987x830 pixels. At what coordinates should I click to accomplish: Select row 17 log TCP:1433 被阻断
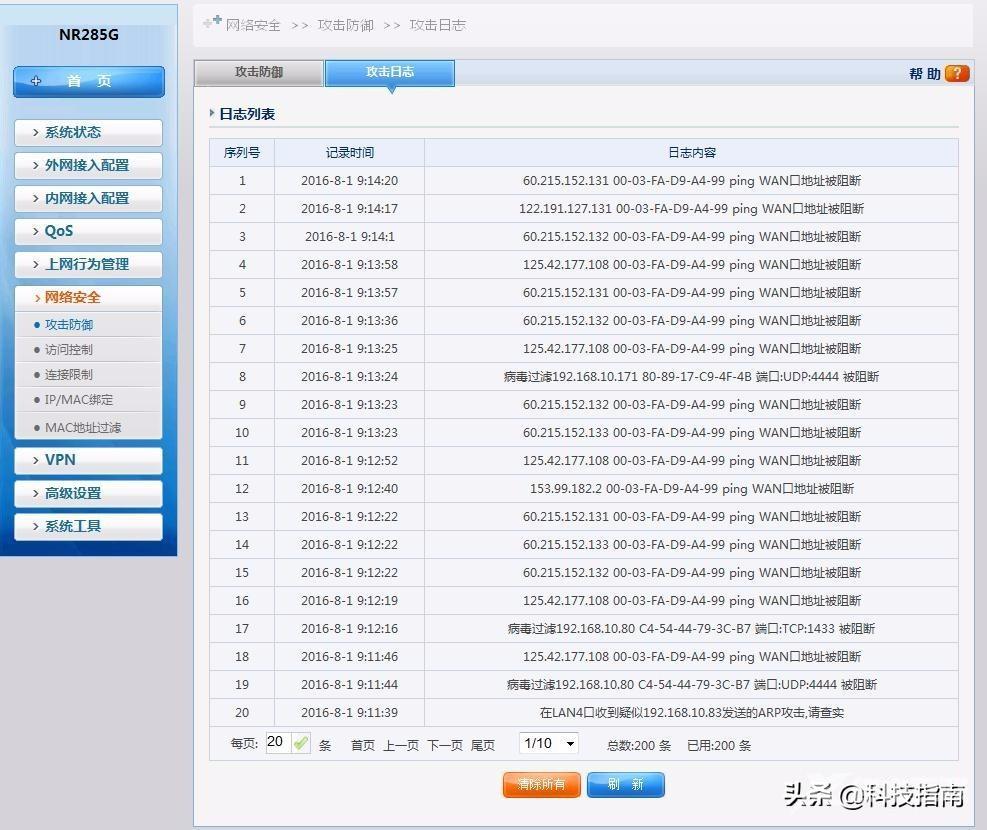tap(691, 629)
